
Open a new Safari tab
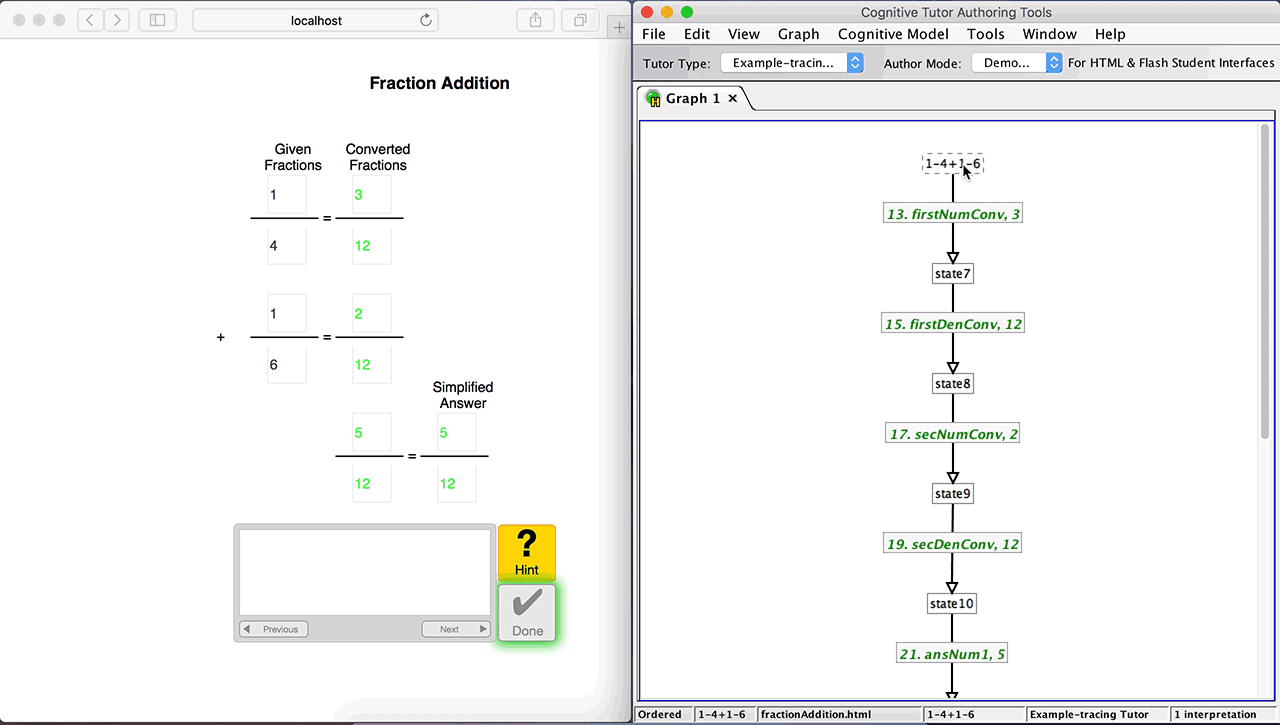(619, 27)
